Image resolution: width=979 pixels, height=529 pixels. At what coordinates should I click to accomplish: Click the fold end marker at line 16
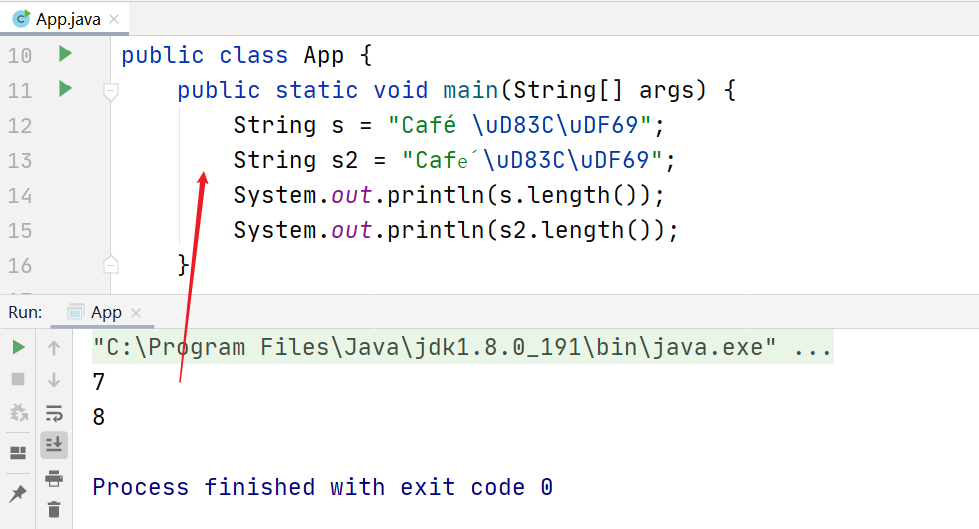tap(111, 265)
